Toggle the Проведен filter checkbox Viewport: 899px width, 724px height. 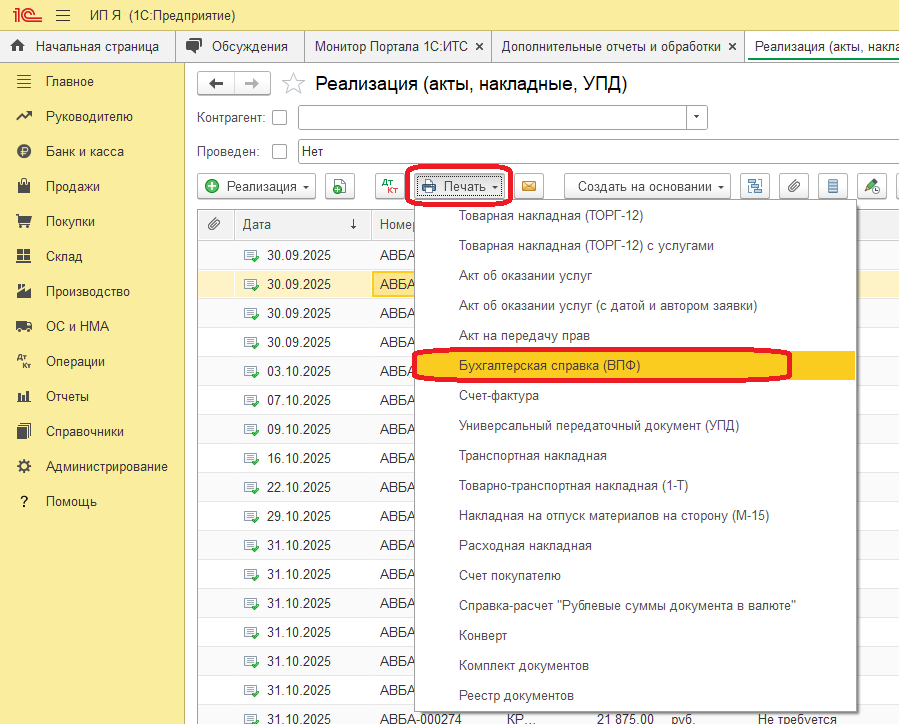pos(279,152)
